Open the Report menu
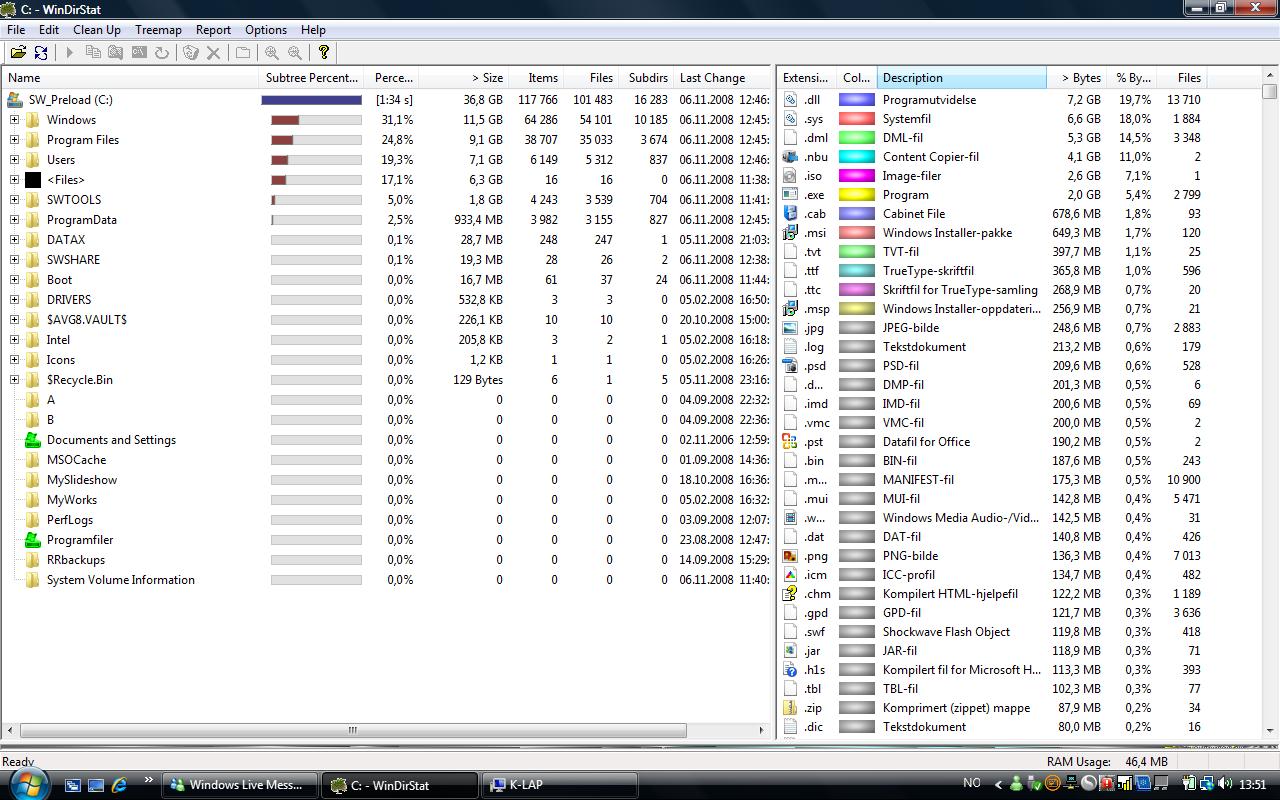 pyautogui.click(x=213, y=30)
